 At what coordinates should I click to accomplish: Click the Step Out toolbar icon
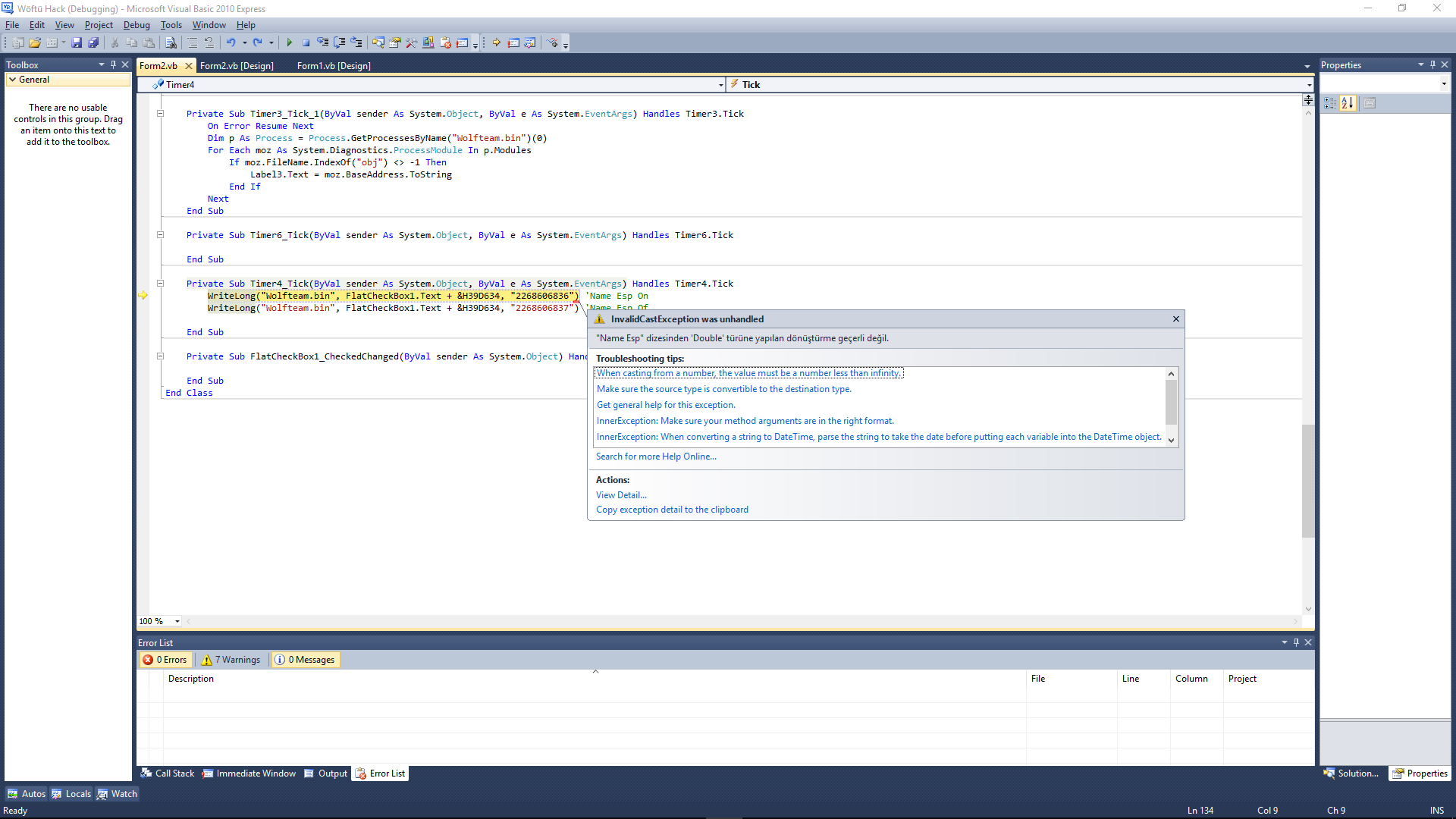[356, 43]
